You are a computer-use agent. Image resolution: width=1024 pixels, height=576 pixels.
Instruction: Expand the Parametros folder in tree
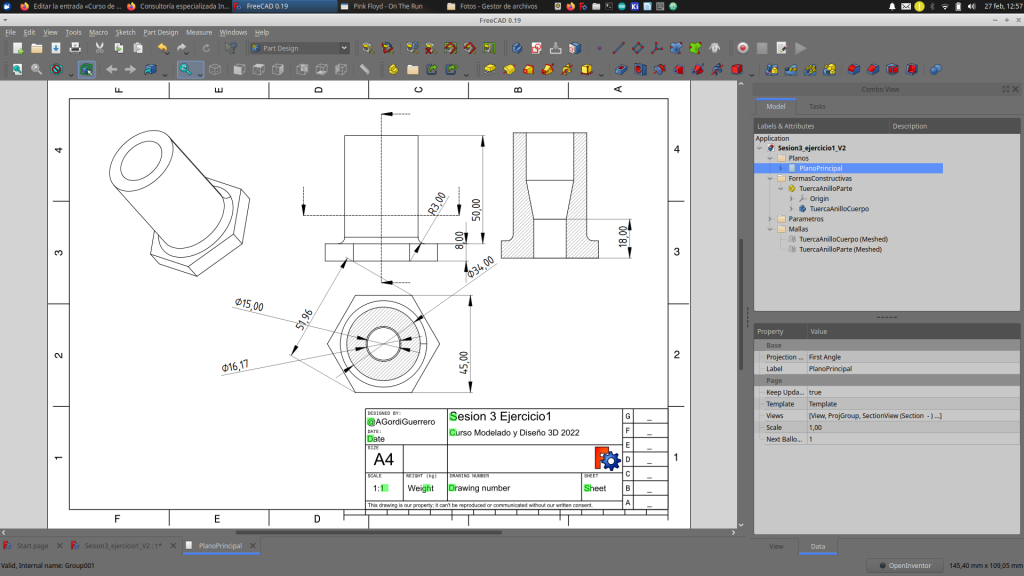(x=770, y=218)
